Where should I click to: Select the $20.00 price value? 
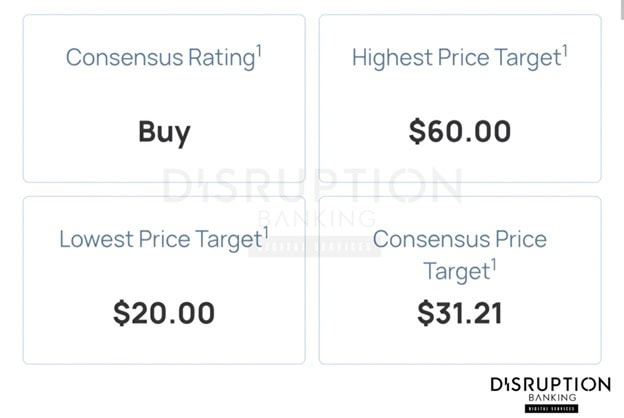tap(164, 313)
